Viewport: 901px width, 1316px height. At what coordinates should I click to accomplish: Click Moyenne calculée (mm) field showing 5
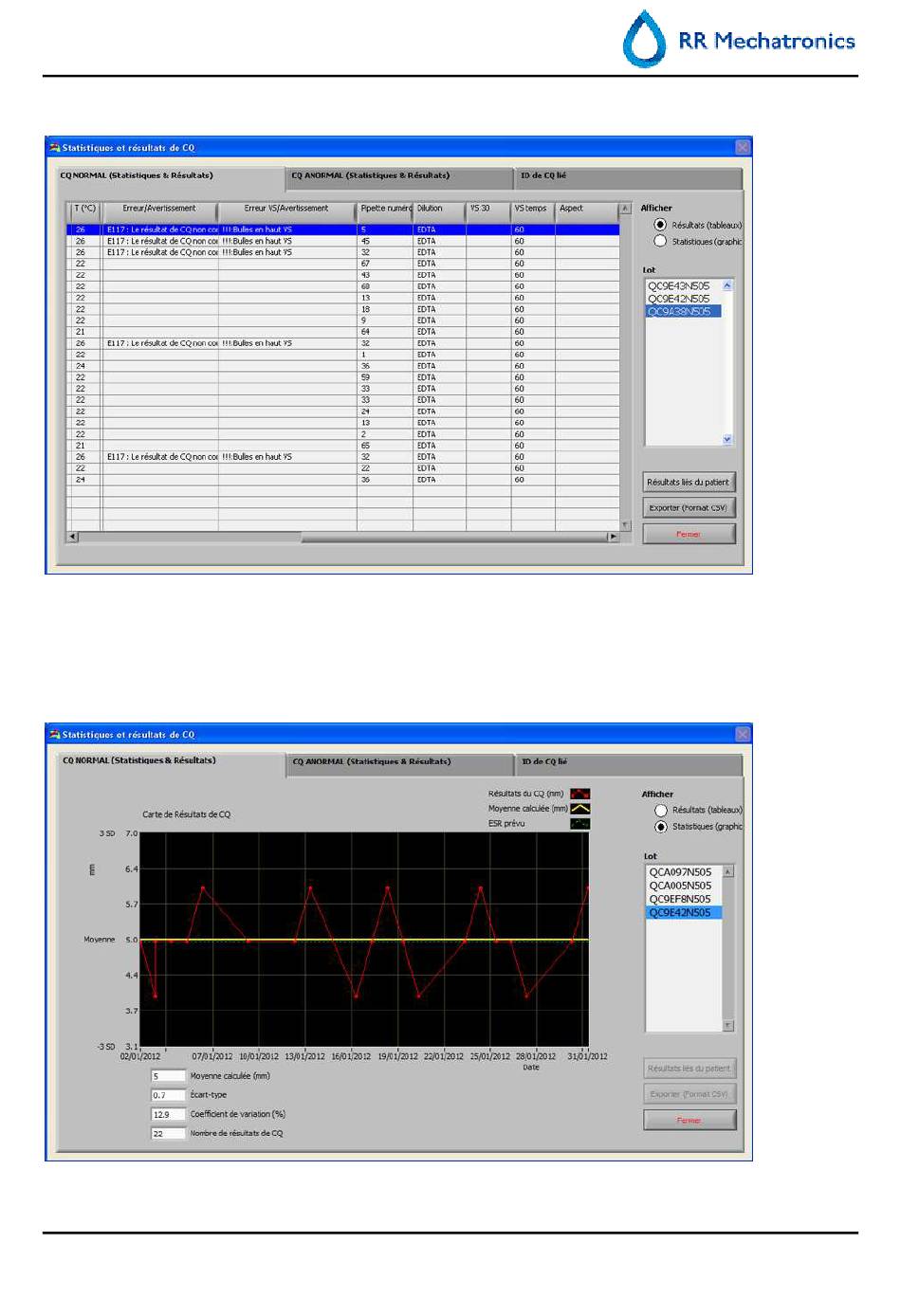pos(168,1076)
